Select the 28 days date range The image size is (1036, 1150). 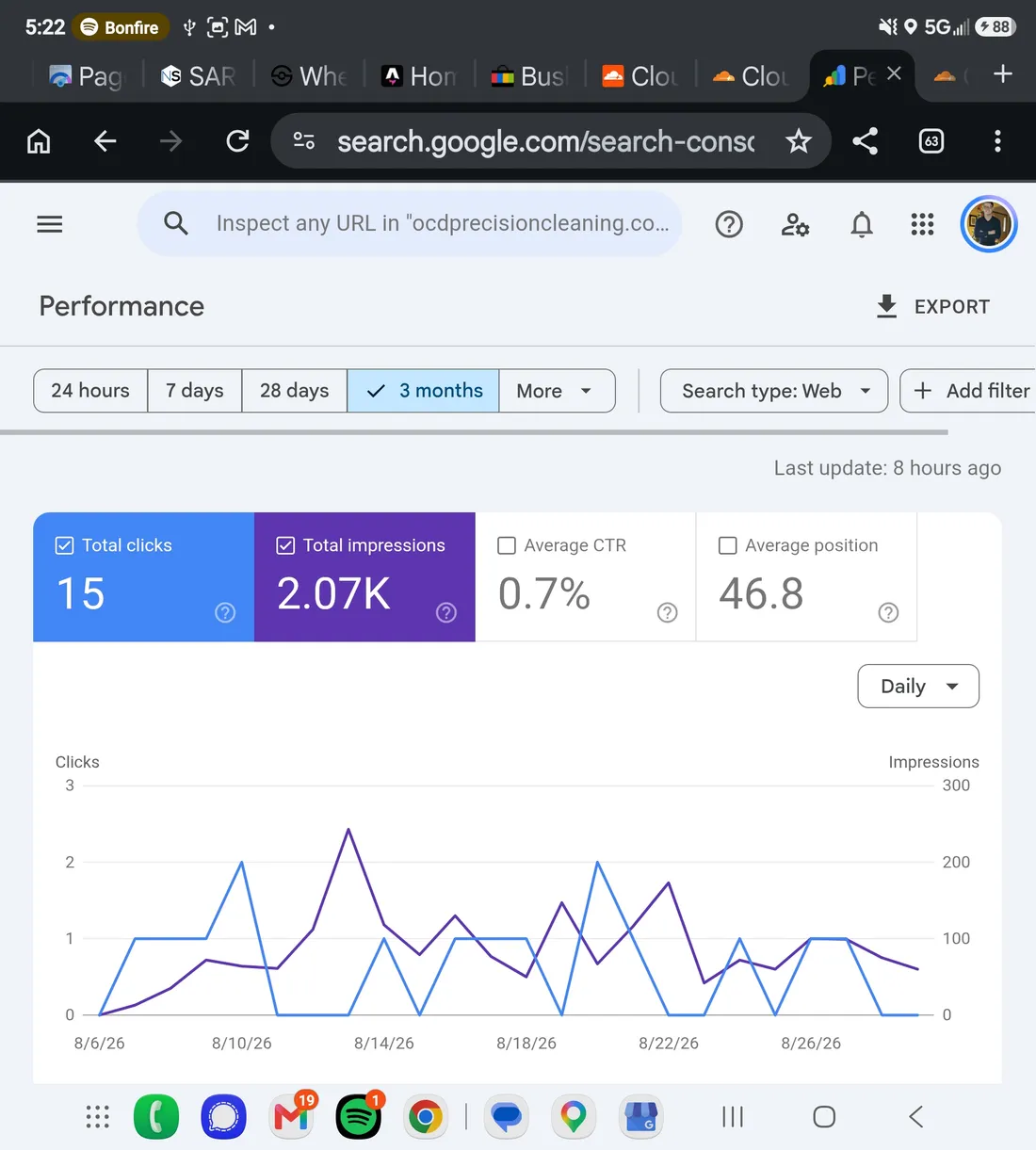click(x=295, y=391)
